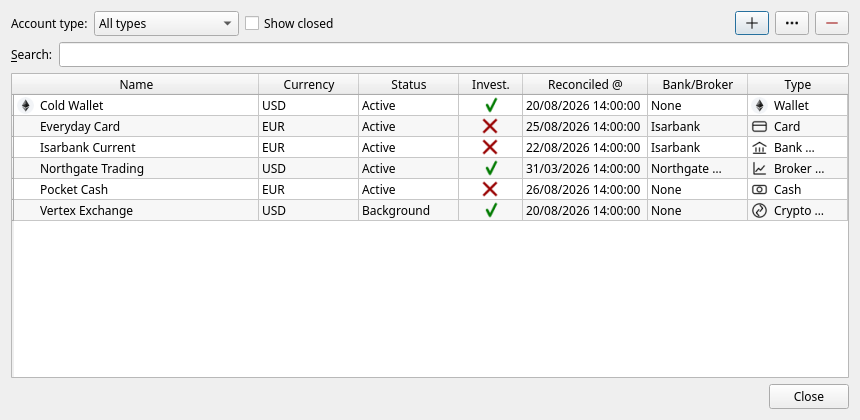Click the chart icon for Northgate Trading type
This screenshot has height=420, width=860.
coord(759,168)
